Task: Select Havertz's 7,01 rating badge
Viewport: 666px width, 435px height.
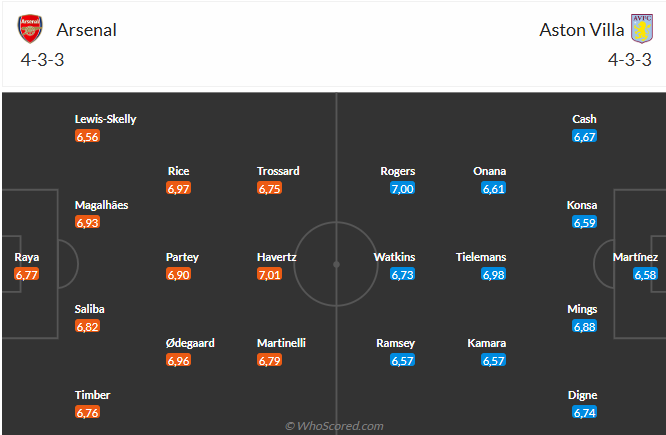Action: click(269, 274)
